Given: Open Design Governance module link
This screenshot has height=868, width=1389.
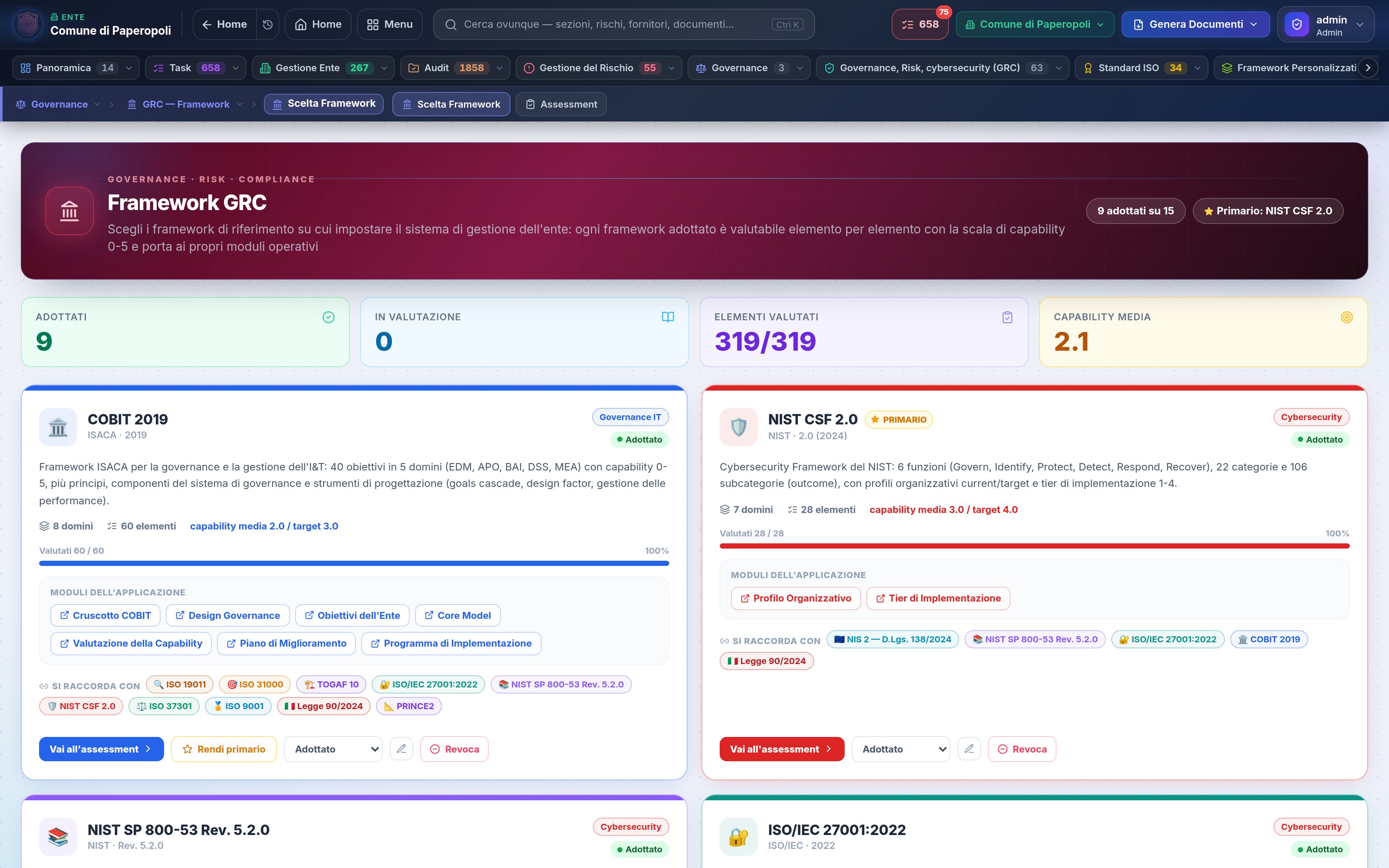Looking at the screenshot, I should (227, 615).
